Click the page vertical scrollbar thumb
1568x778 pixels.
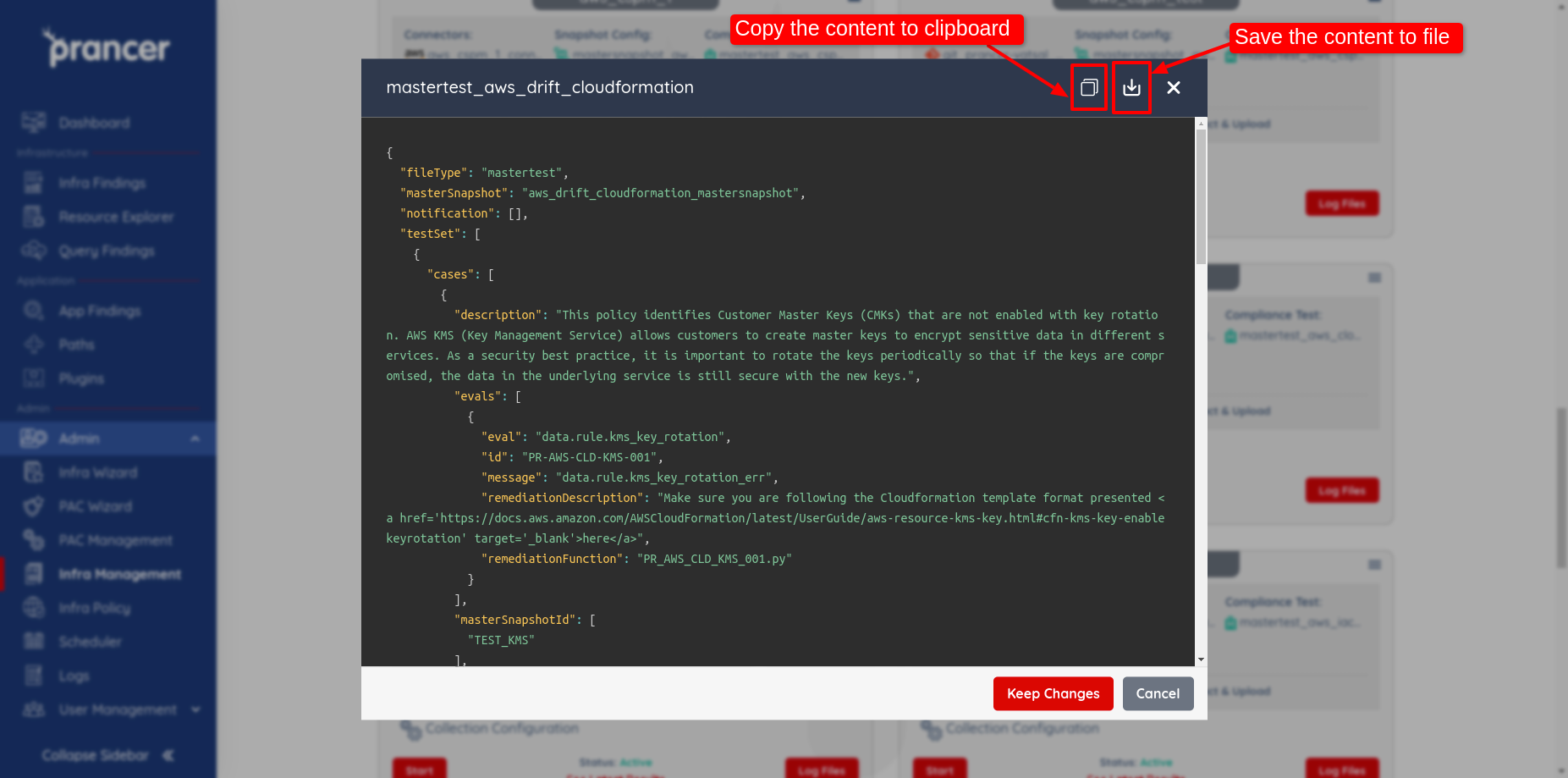[1561, 488]
